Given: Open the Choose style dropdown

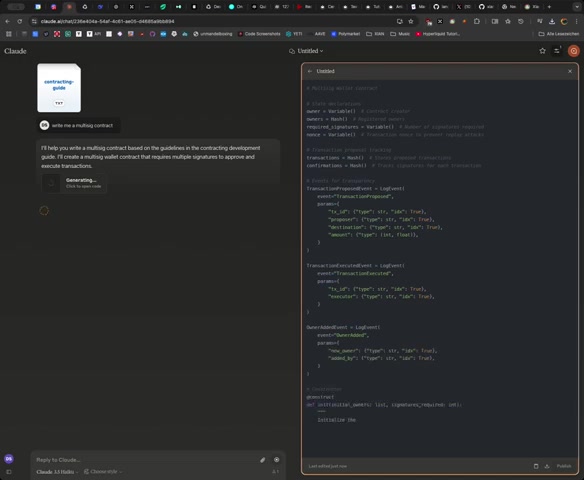Looking at the screenshot, I should [103, 472].
